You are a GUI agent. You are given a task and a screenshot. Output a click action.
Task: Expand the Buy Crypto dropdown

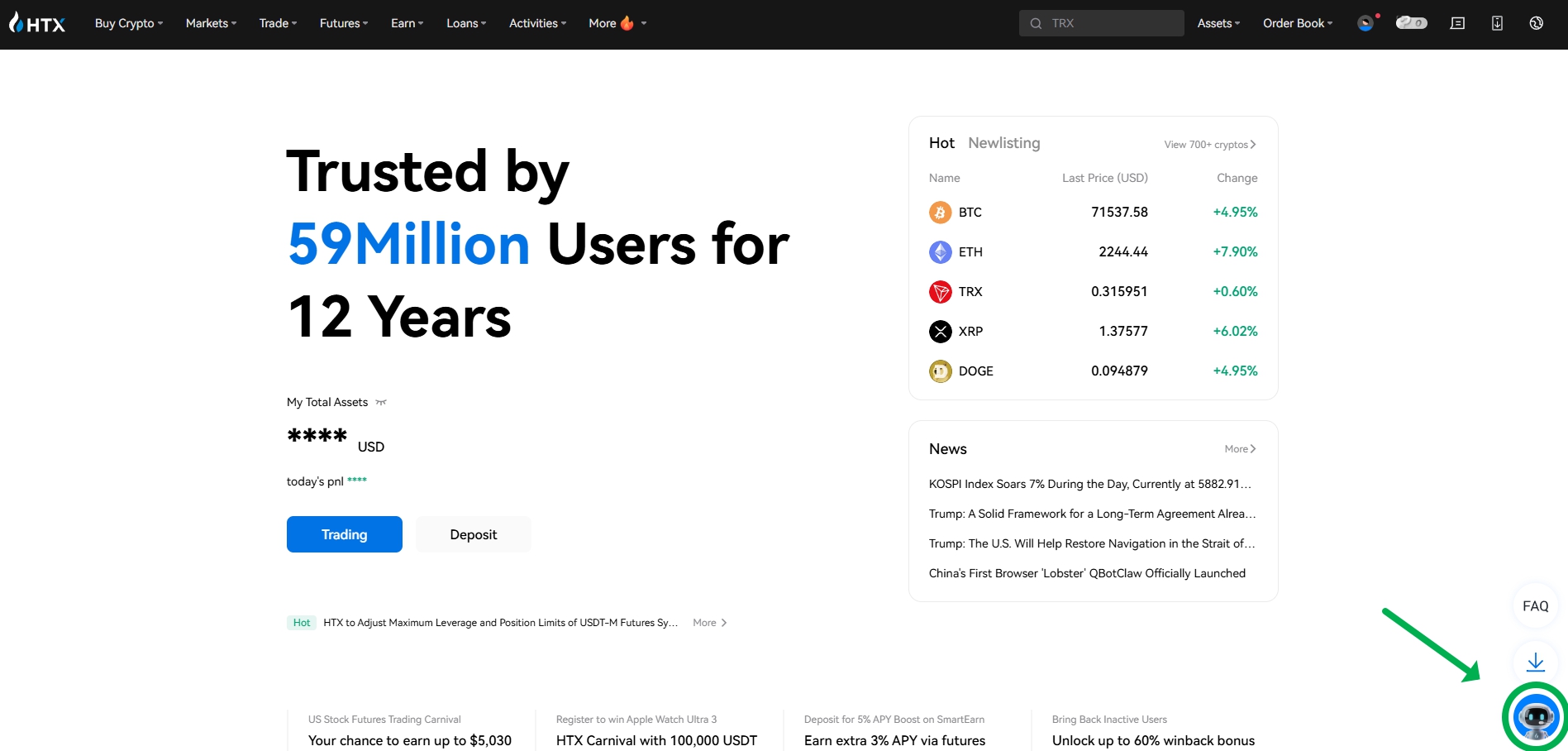[x=129, y=23]
